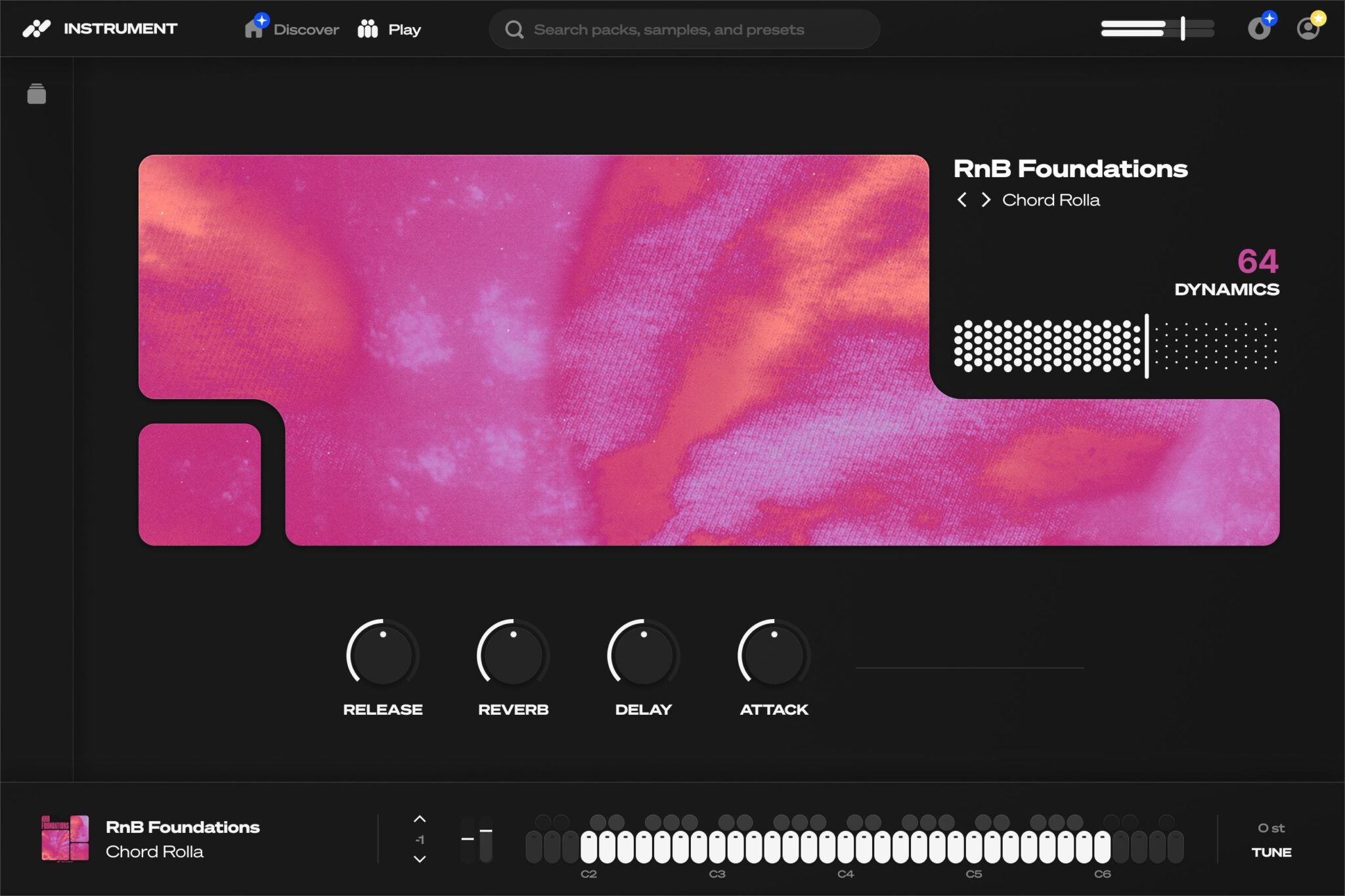Click the RnB Foundations pack thumbnail
The width and height of the screenshot is (1345, 896).
(x=65, y=838)
